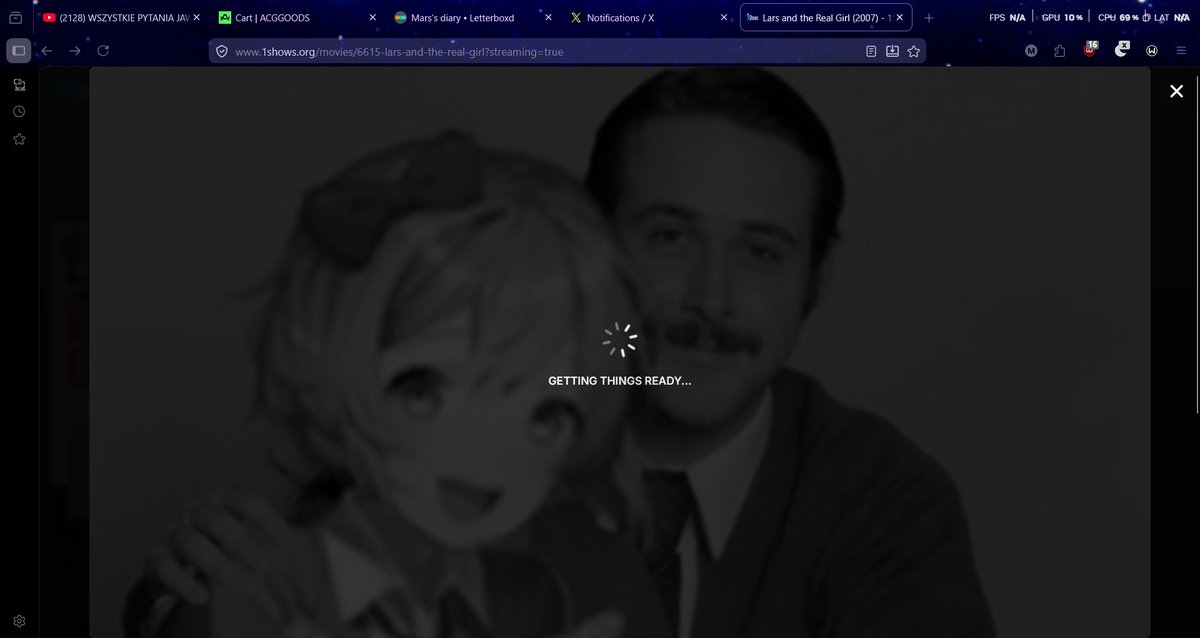Screen dimensions: 1200x638
Task: Close the YouTube tab
Action: point(196,18)
